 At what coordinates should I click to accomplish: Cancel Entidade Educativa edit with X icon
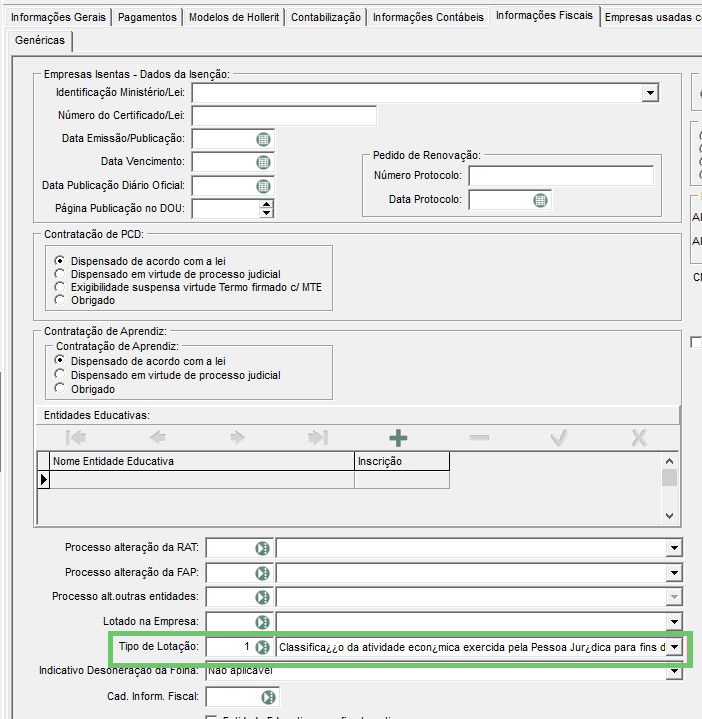[x=639, y=438]
